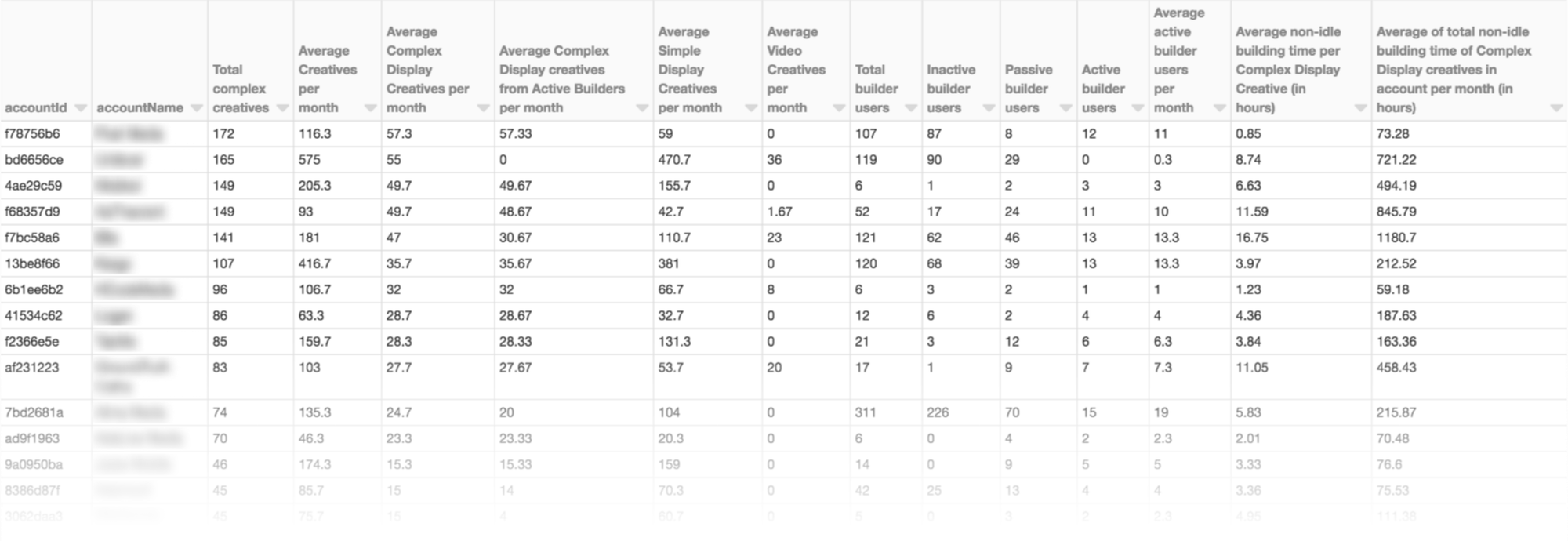The image size is (1568, 541).
Task: Open Average Simple Display Creatives filter arrow
Action: tap(750, 108)
